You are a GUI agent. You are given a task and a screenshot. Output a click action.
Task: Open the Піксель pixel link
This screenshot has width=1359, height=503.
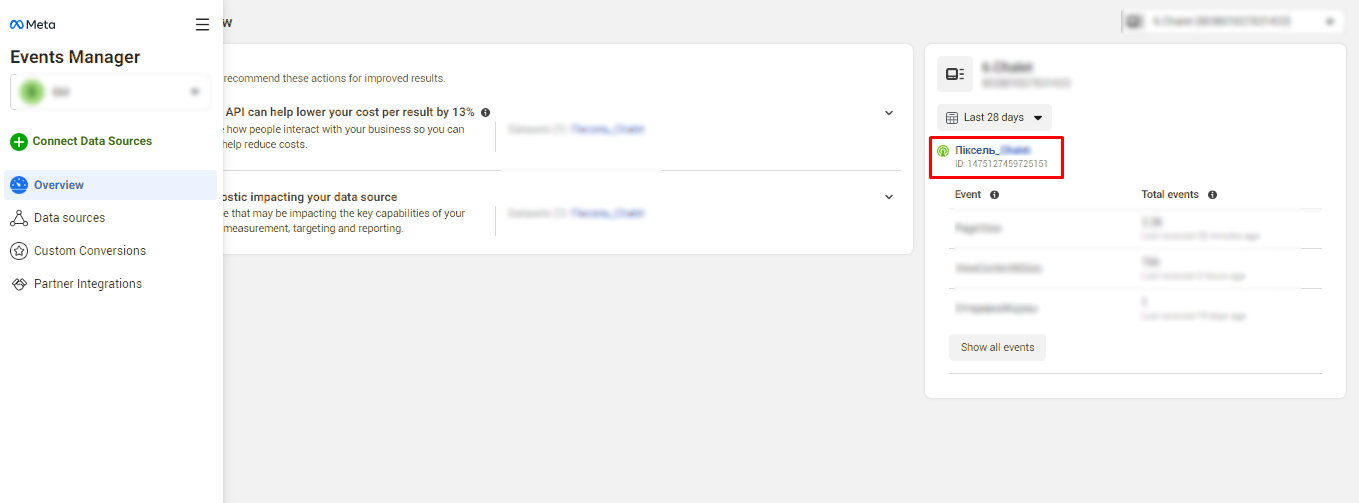click(993, 150)
